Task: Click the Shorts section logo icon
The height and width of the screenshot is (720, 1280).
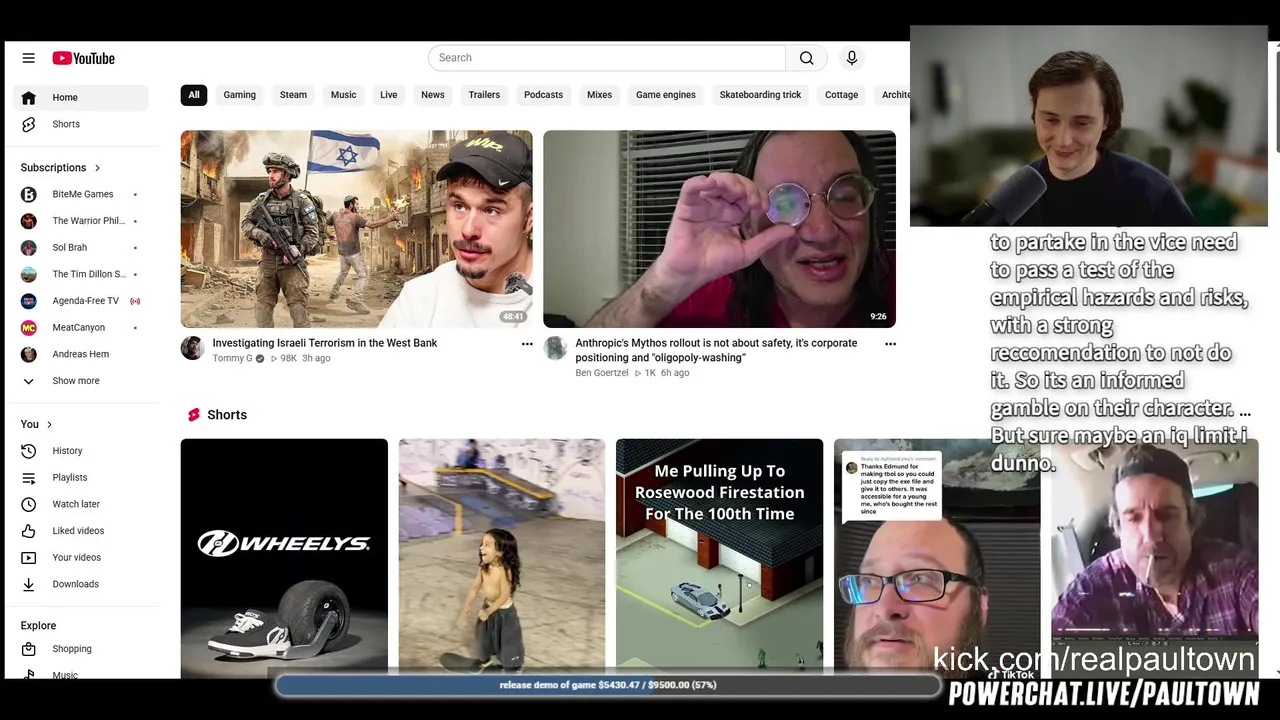Action: point(192,415)
